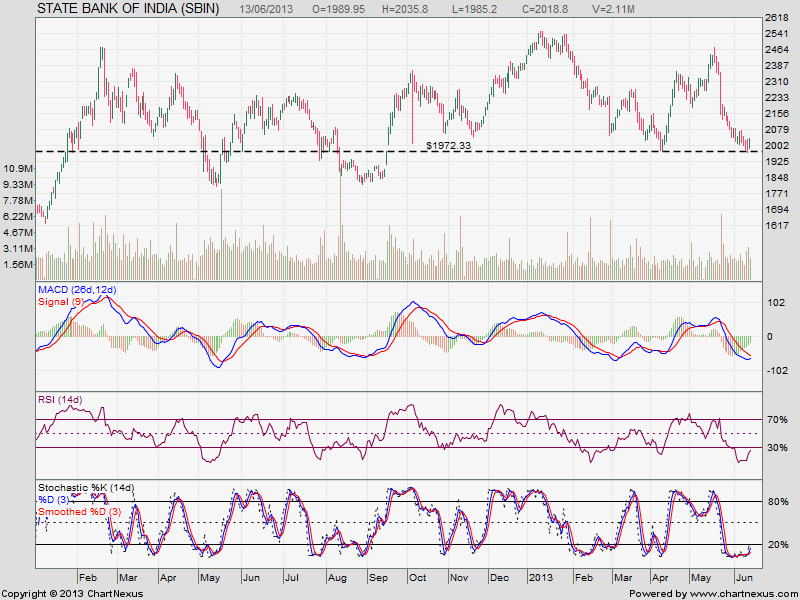Image resolution: width=800 pixels, height=600 pixels.
Task: Click the RSI (14d) legend label
Action: point(60,399)
